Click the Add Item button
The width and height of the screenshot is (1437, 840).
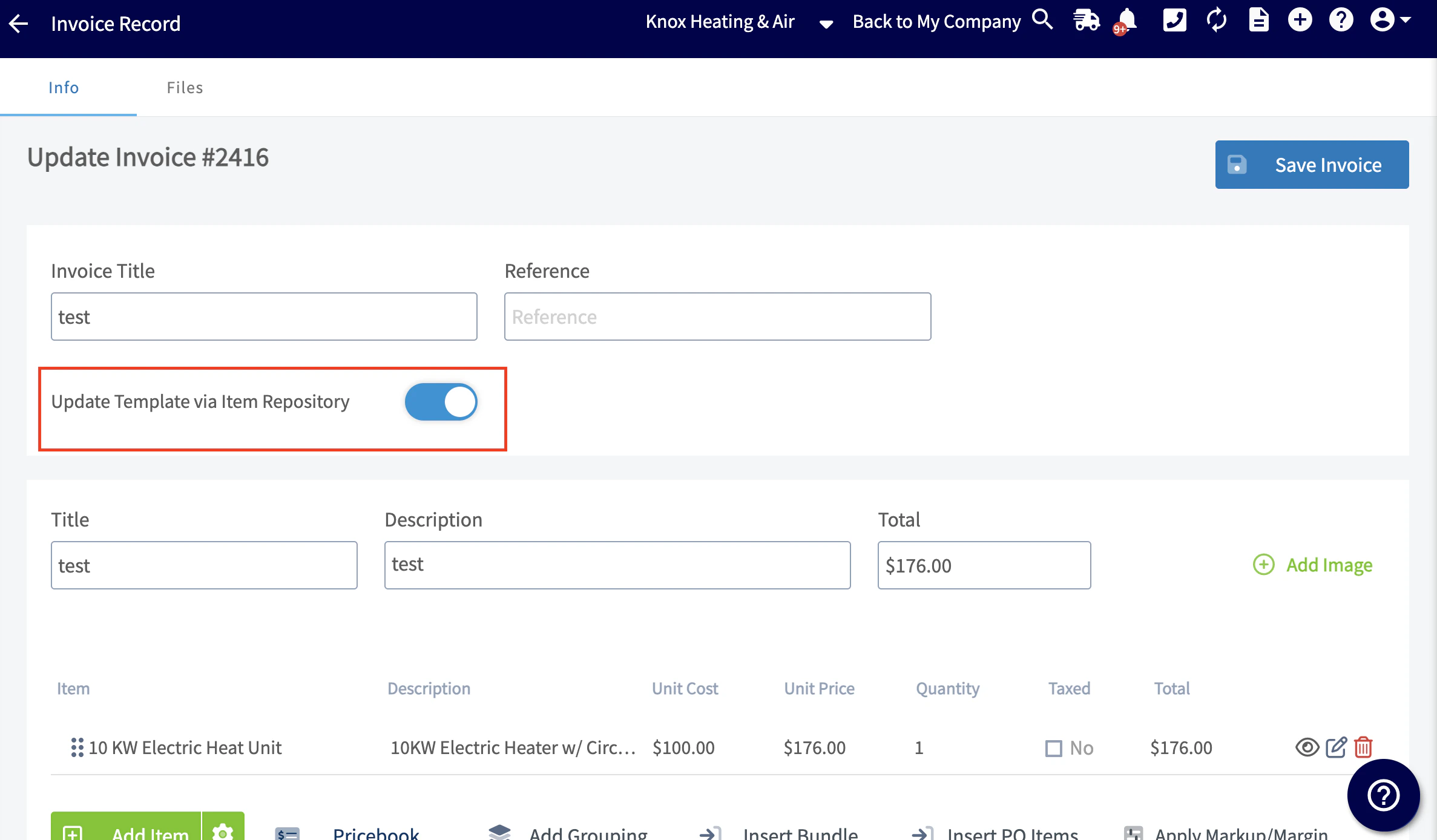pos(126,827)
